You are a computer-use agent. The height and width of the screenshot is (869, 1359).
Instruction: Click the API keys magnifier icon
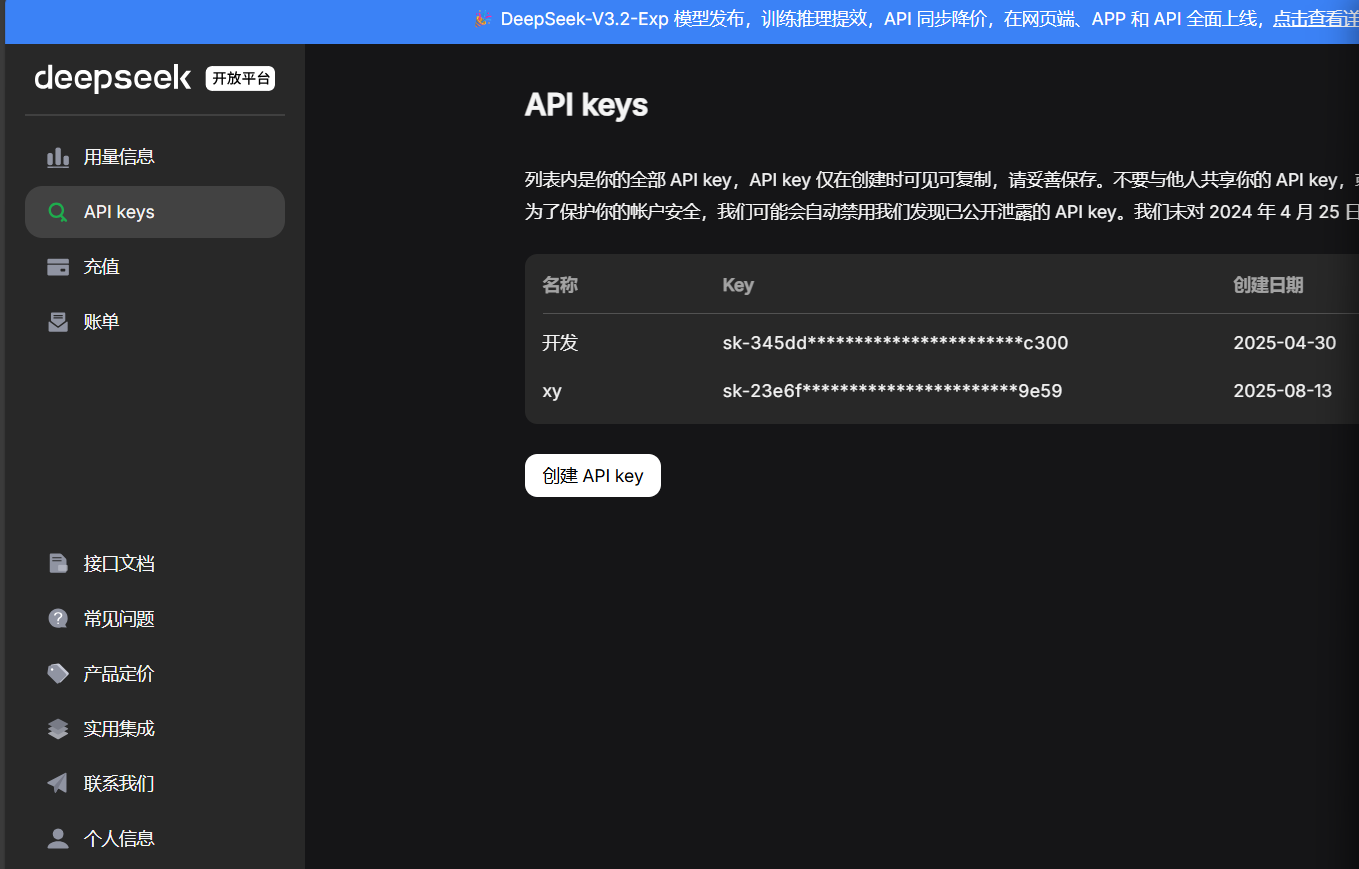58,212
